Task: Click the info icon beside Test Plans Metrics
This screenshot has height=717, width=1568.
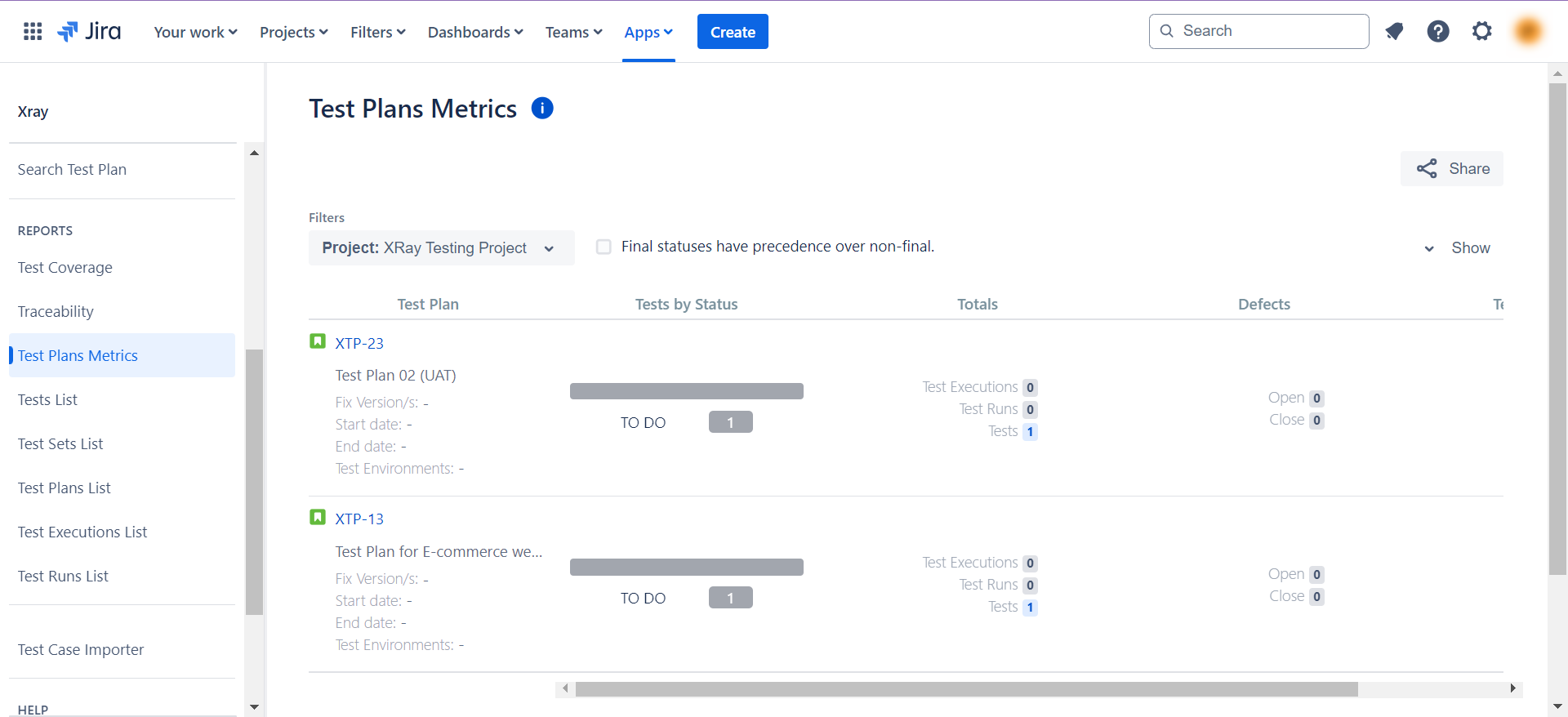Action: click(542, 108)
